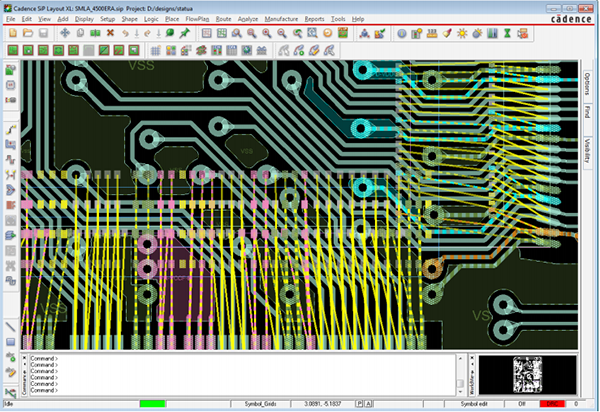Click the WorldView thumbnail preview

pyautogui.click(x=528, y=375)
